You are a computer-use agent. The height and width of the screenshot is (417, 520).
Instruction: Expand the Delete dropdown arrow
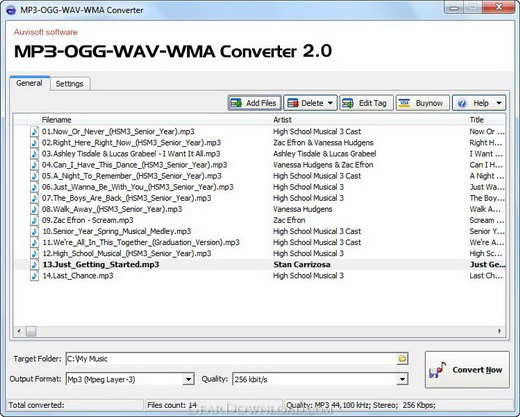click(330, 103)
